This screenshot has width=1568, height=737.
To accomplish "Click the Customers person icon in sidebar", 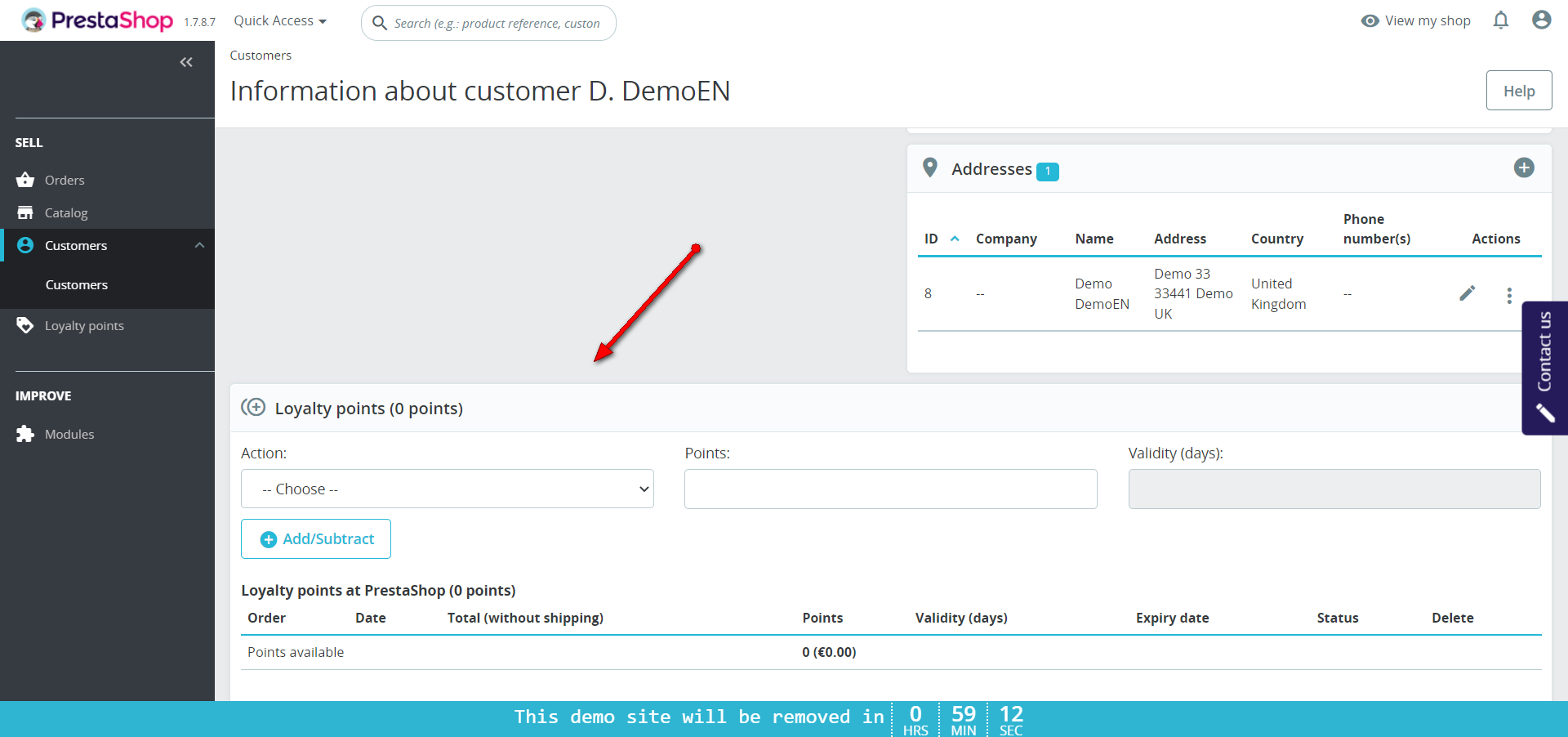I will (25, 245).
